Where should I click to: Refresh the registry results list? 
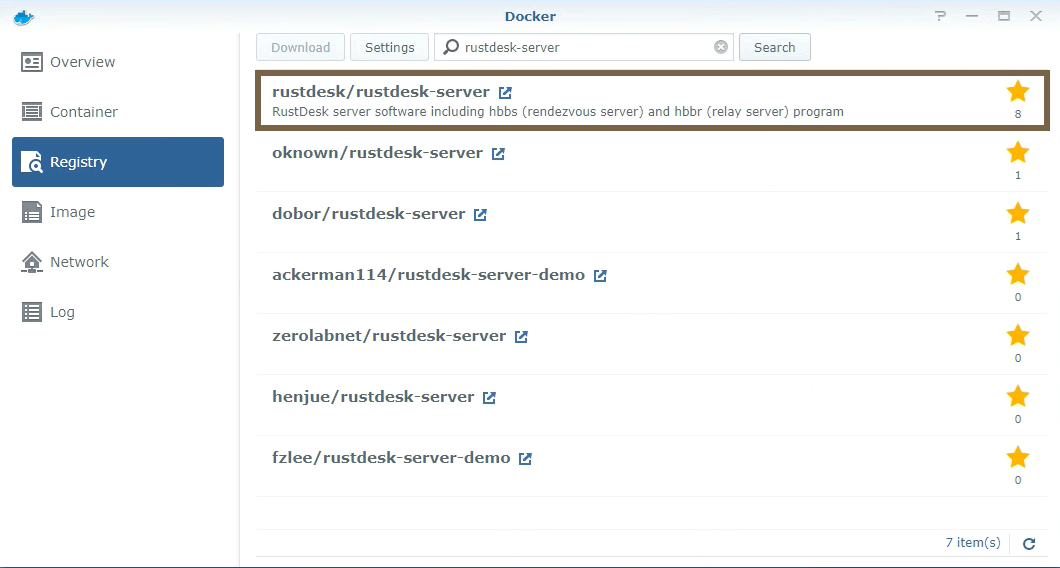1029,543
